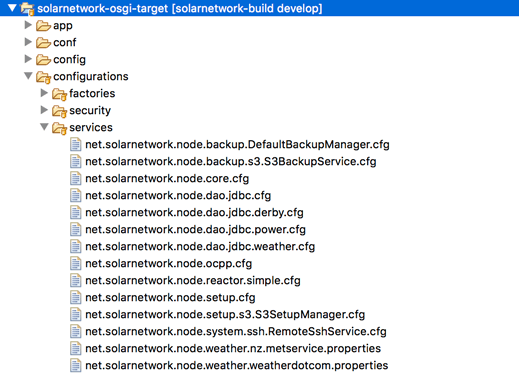519x373 pixels.
Task: Click the security folder icon
Action: [59, 111]
